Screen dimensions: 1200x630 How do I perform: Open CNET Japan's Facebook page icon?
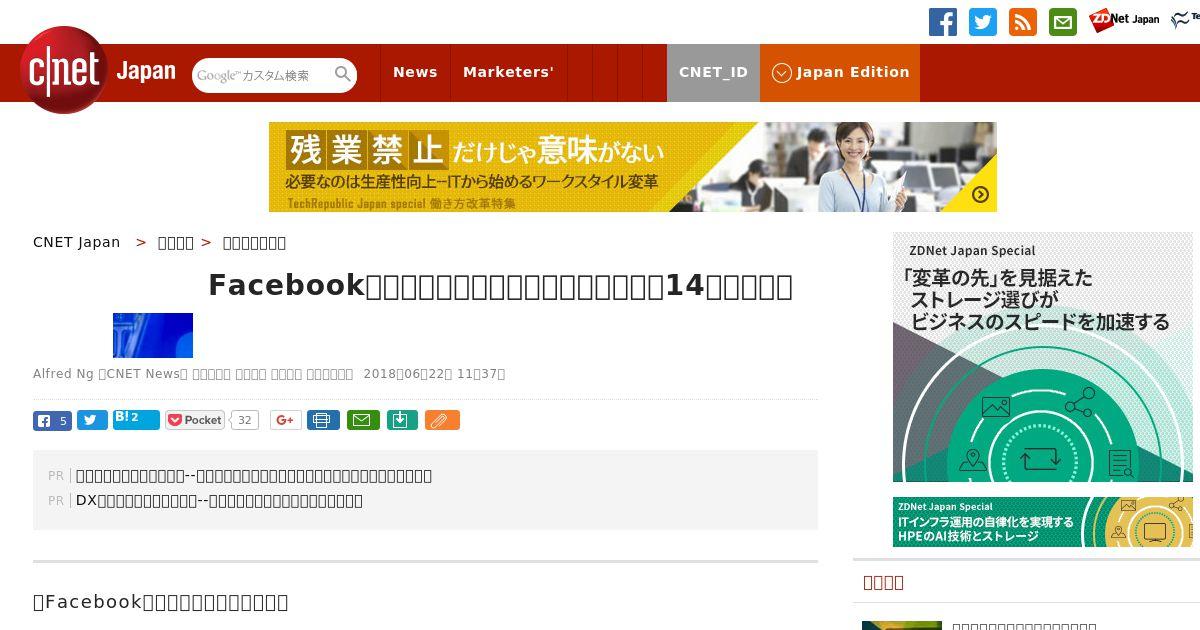(x=943, y=22)
